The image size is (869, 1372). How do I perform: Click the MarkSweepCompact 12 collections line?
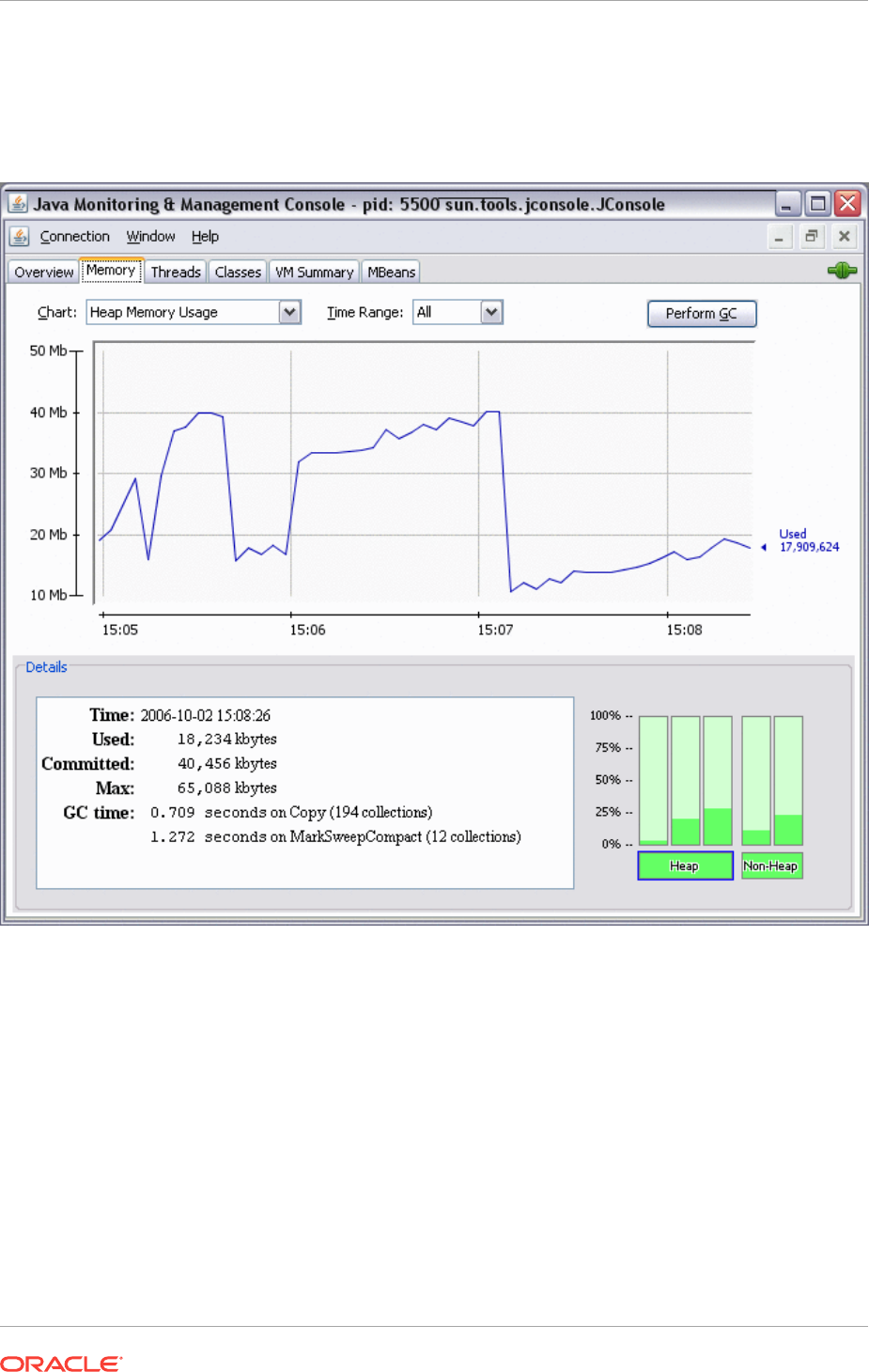coord(335,837)
